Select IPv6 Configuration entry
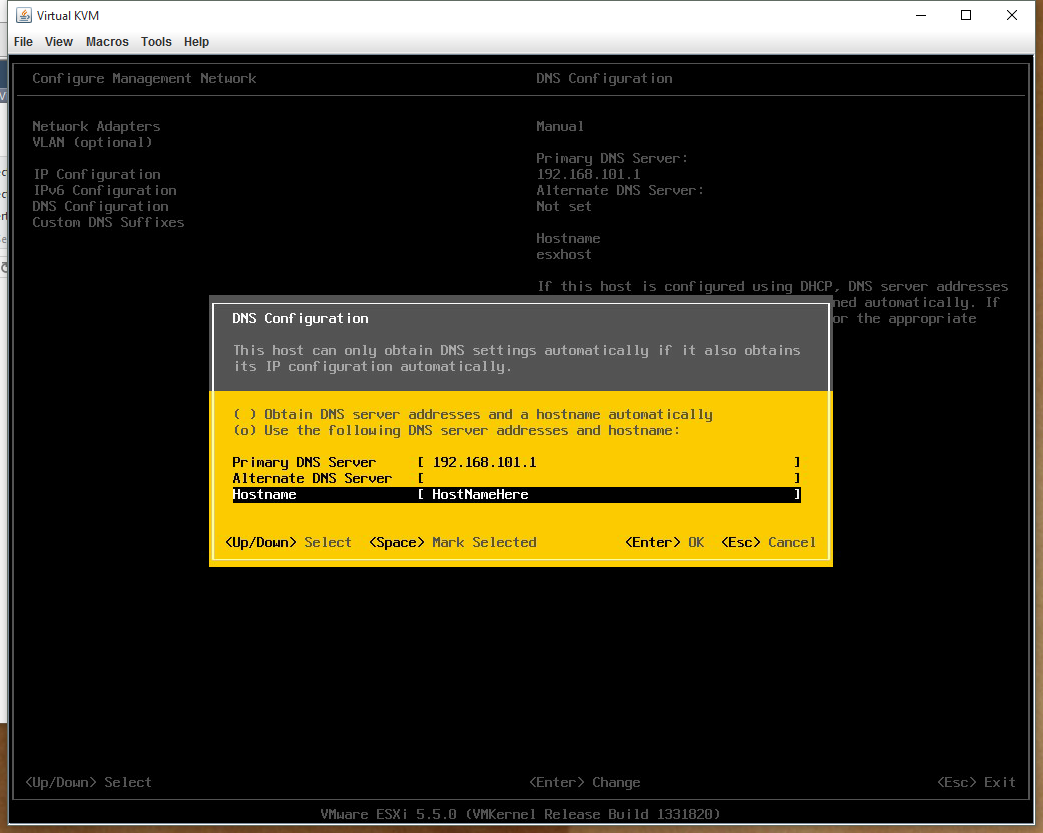This screenshot has width=1043, height=833. [x=104, y=190]
